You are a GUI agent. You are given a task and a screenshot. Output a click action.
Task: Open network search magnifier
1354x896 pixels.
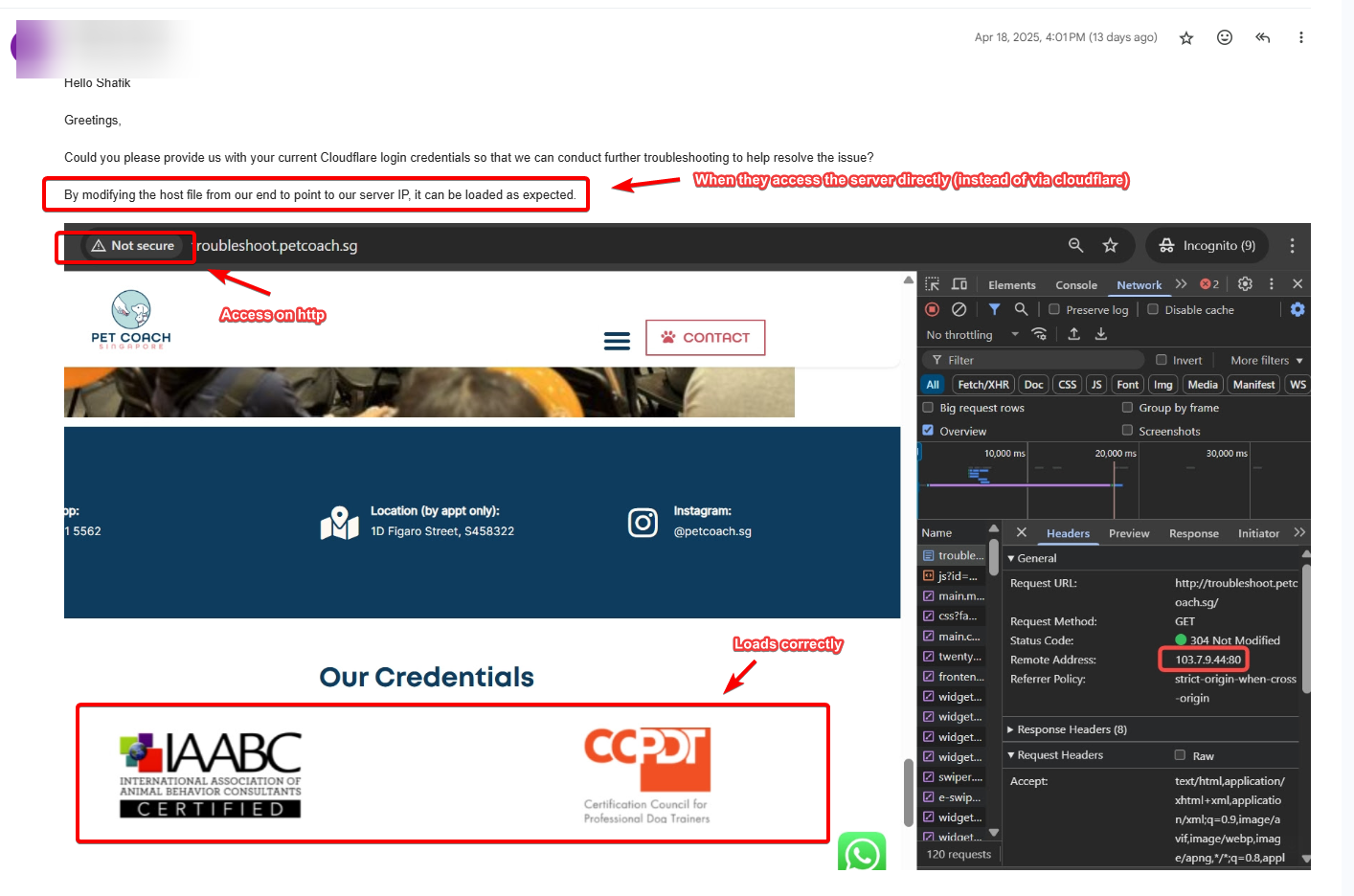[x=1021, y=309]
